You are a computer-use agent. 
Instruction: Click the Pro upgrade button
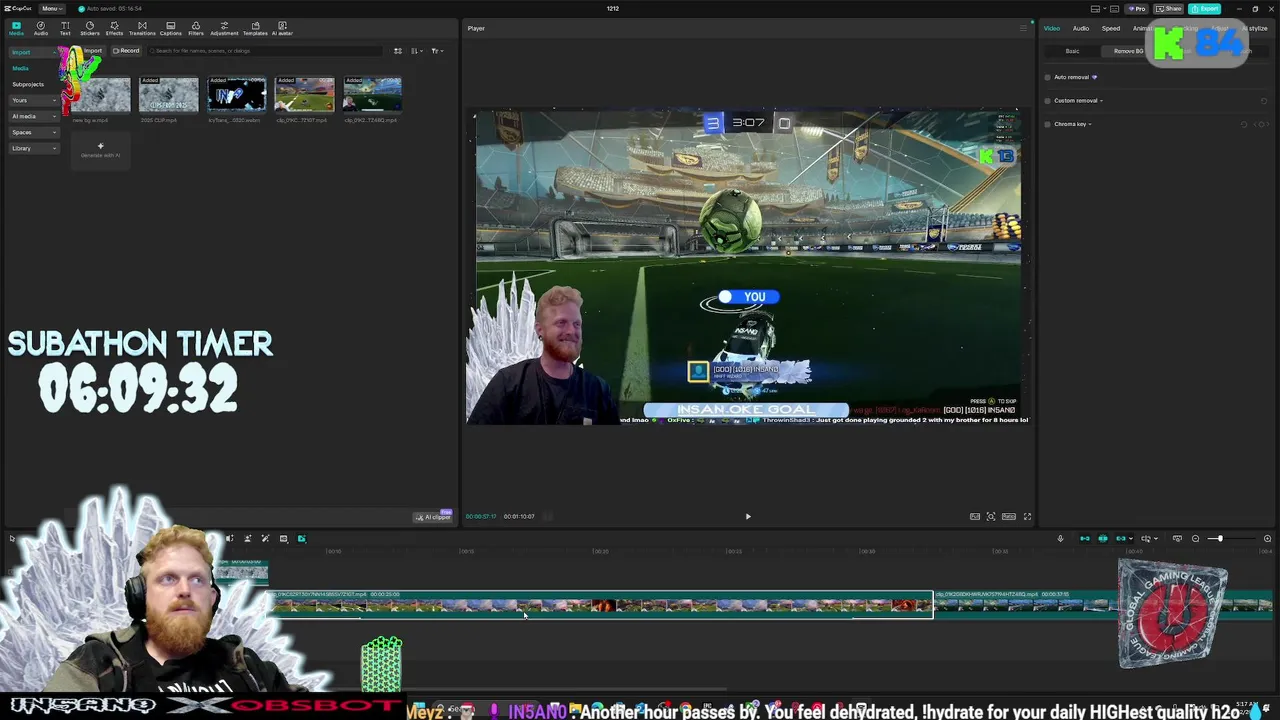pos(1137,9)
